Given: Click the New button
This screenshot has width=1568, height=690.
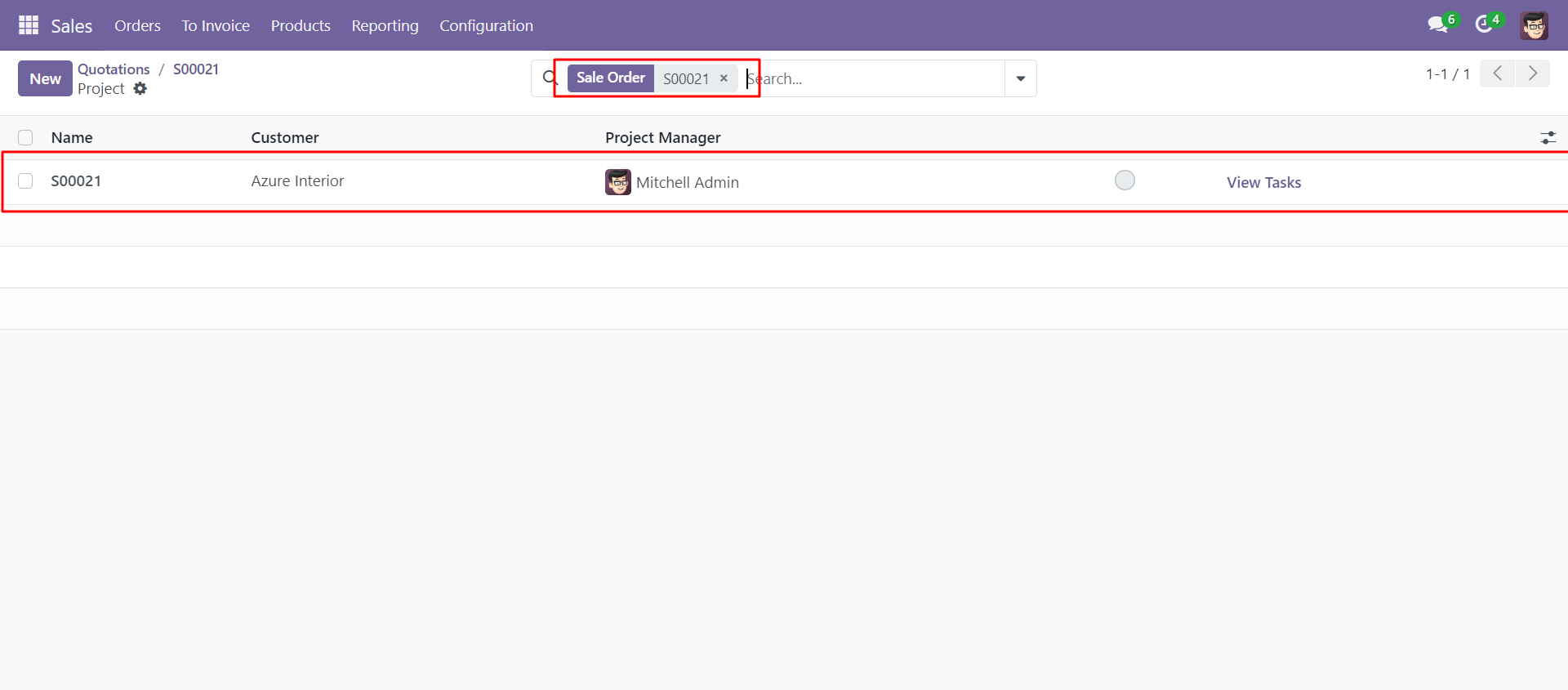Looking at the screenshot, I should [45, 78].
